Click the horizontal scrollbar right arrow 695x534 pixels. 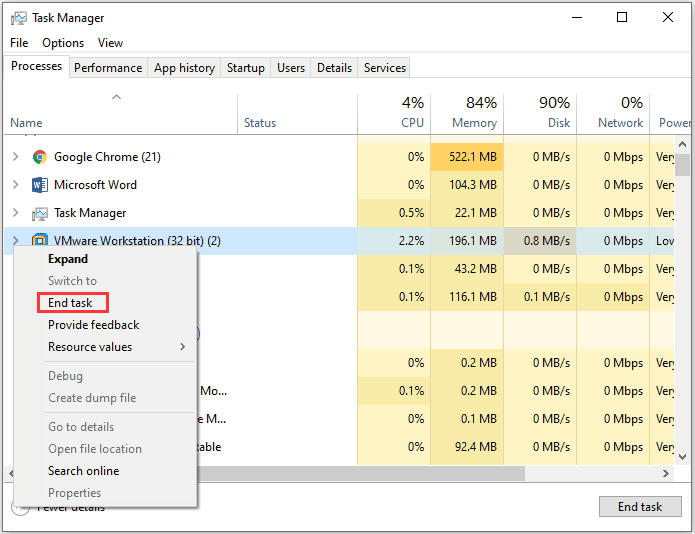pos(666,473)
